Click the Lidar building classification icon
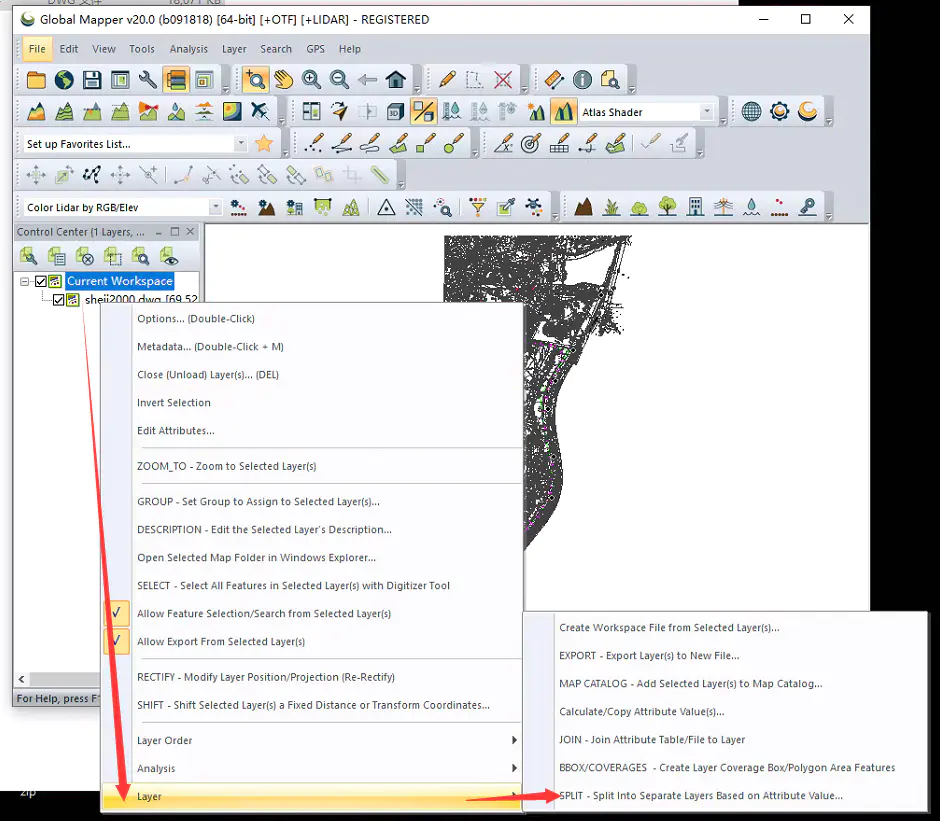Screen dimensions: 940x821 [x=695, y=207]
